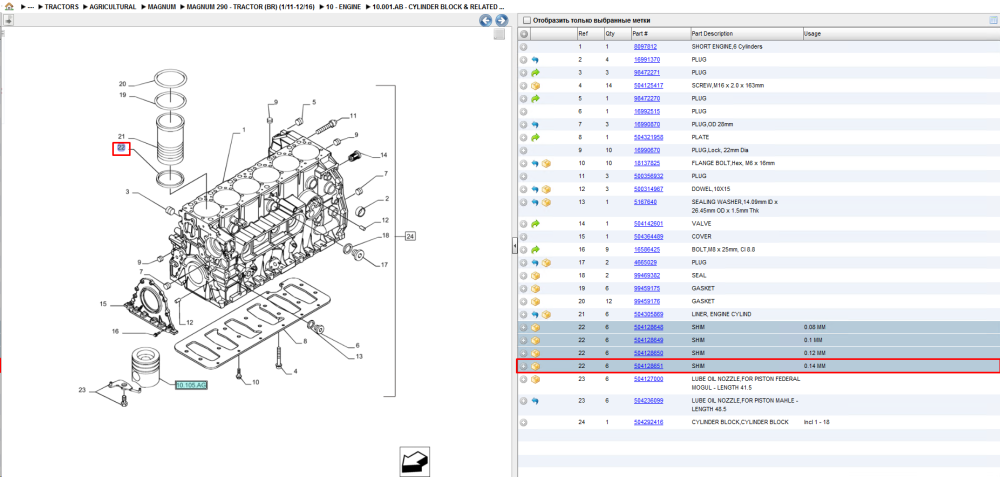The width and height of the screenshot is (1000, 477).
Task: Click blue arrow on DOWEL,10X15 row
Action: (535, 189)
